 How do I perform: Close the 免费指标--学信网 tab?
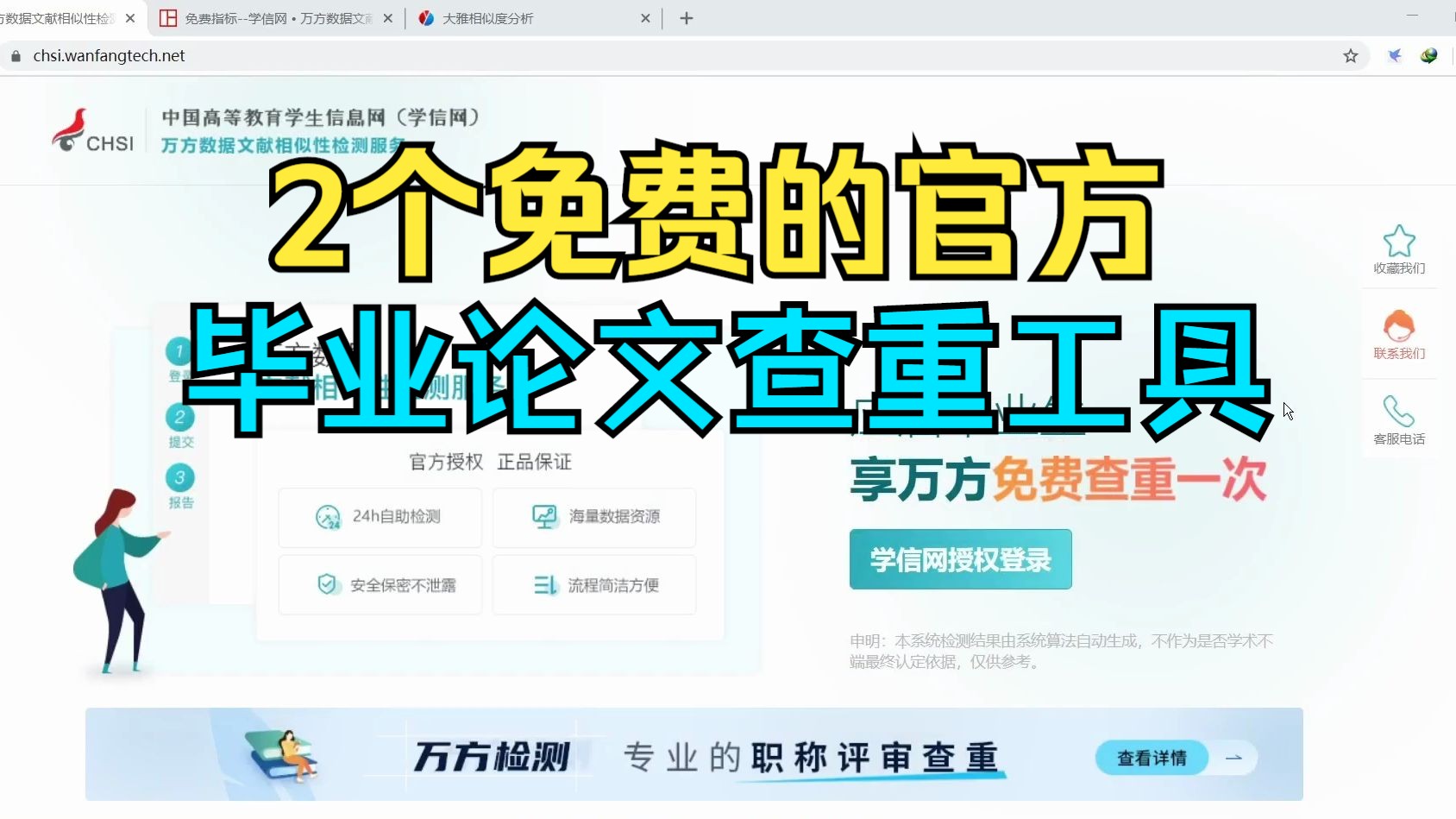pyautogui.click(x=388, y=18)
